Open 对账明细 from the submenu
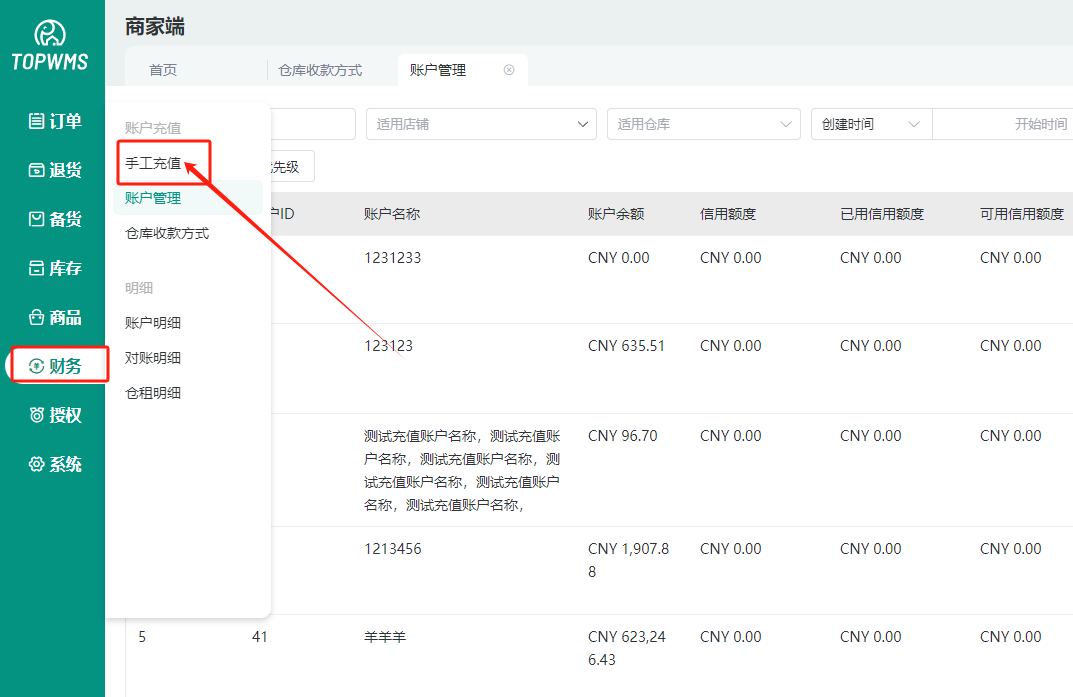Image resolution: width=1073 pixels, height=697 pixels. (153, 358)
